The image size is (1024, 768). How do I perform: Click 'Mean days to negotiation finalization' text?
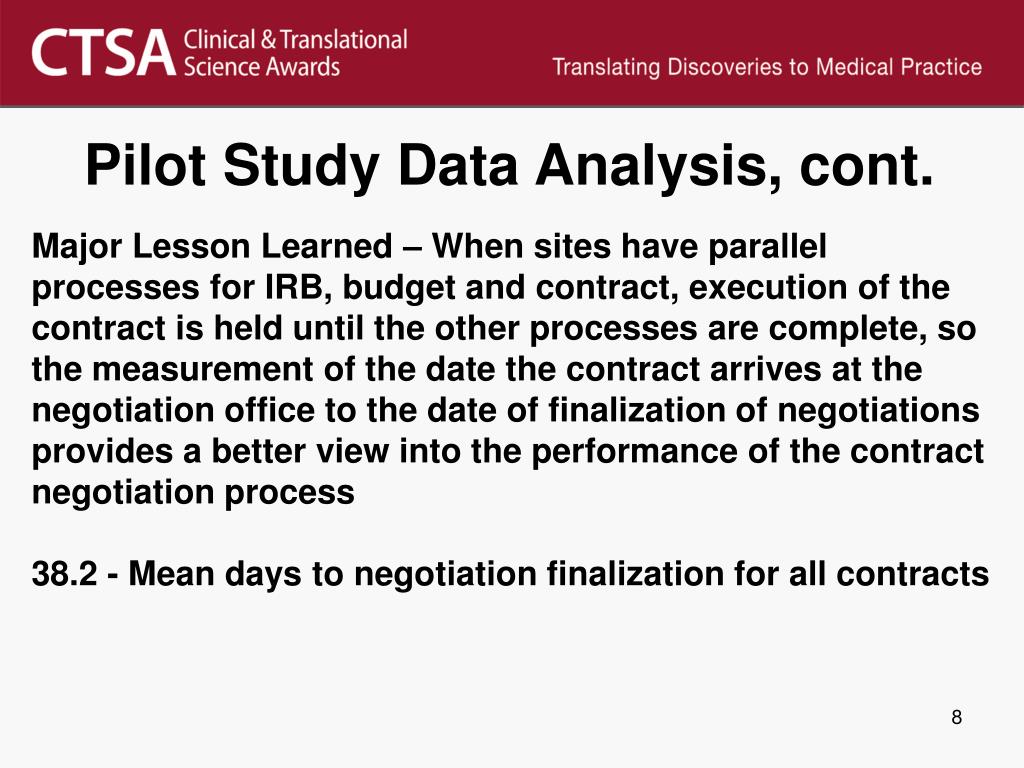425,575
